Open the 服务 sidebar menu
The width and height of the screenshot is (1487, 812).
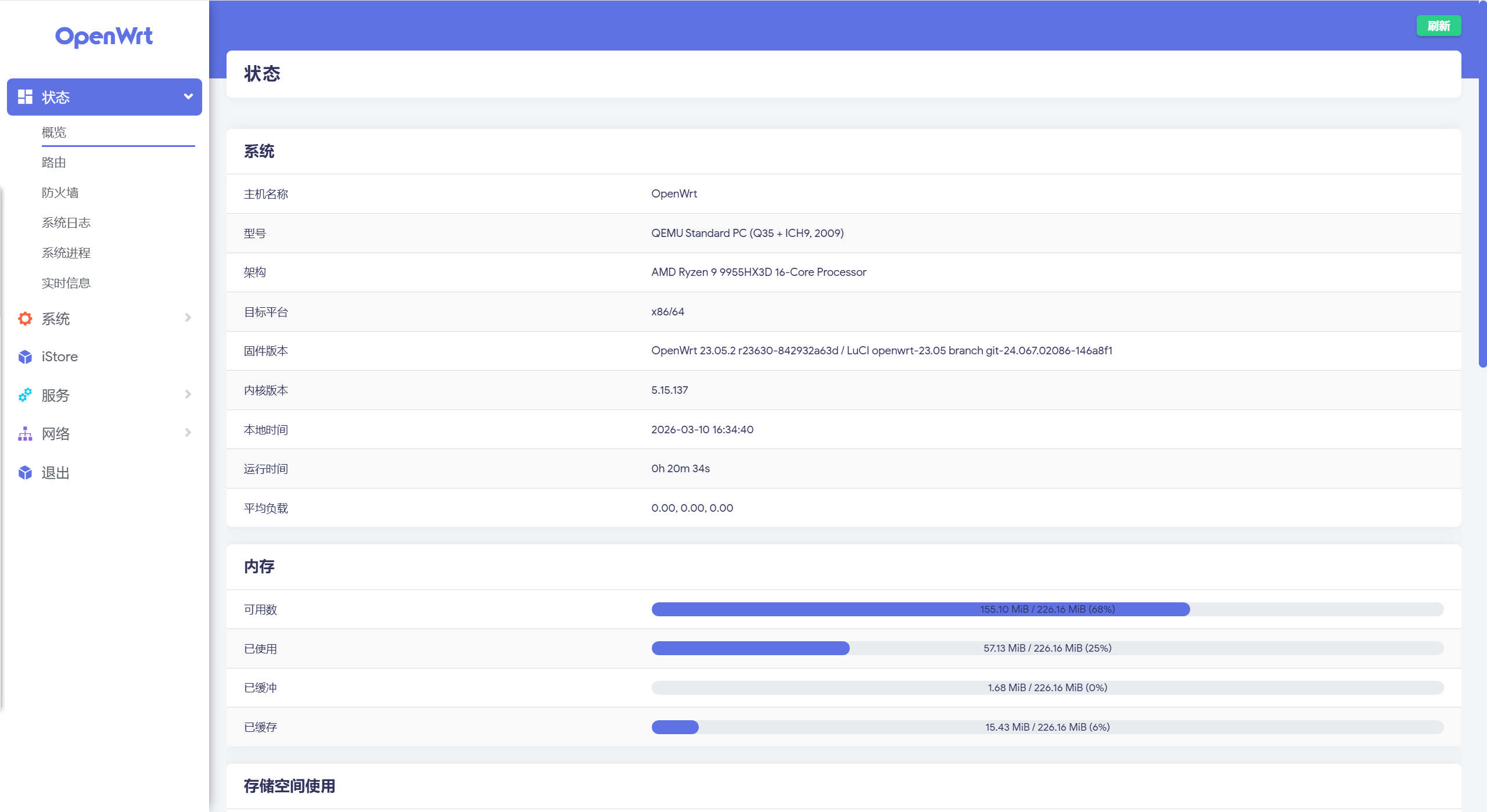(56, 395)
